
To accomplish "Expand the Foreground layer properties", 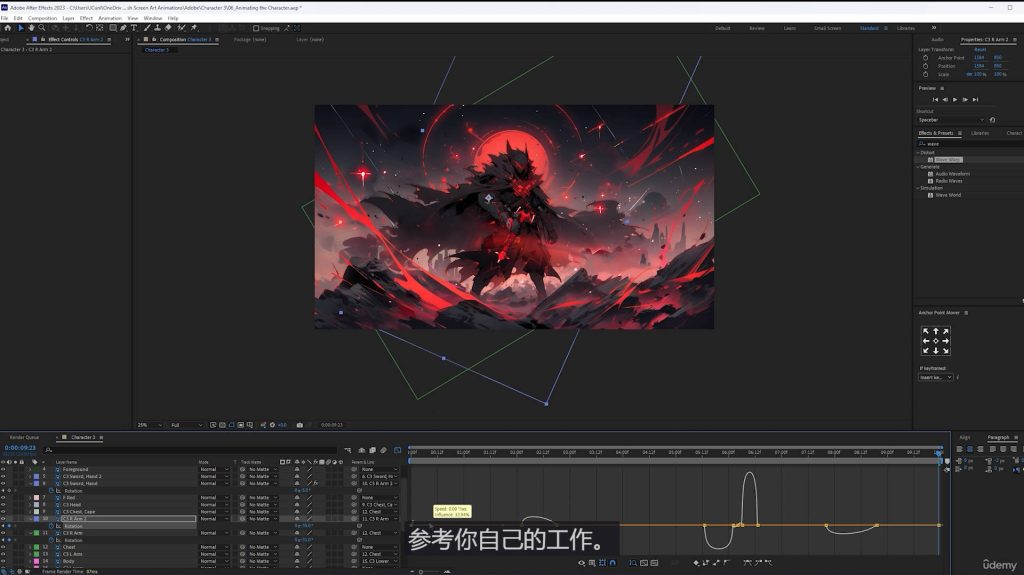I will [30, 469].
